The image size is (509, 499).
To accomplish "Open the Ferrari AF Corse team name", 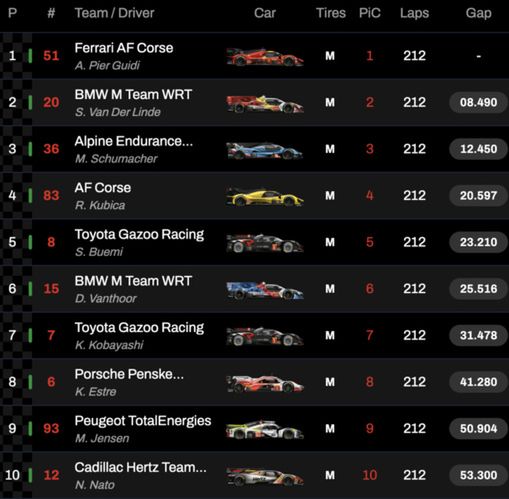I will point(124,48).
